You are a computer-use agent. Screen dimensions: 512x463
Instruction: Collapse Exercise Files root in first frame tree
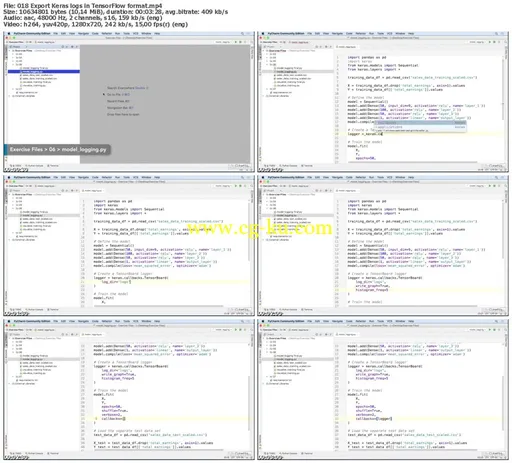pyautogui.click(x=10, y=51)
